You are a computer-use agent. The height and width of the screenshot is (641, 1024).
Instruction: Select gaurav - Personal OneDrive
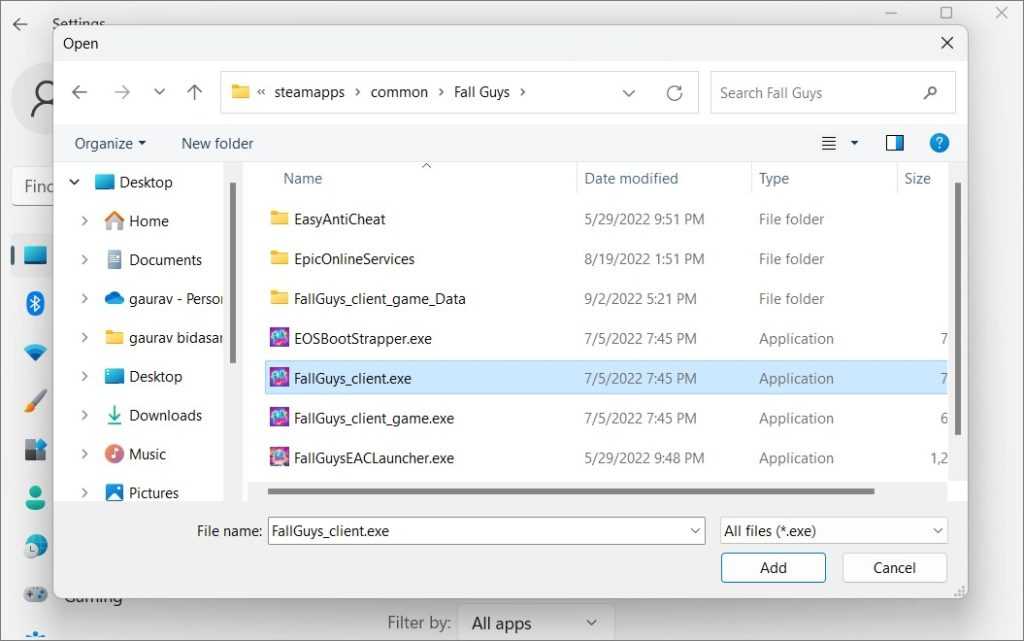tap(163, 298)
